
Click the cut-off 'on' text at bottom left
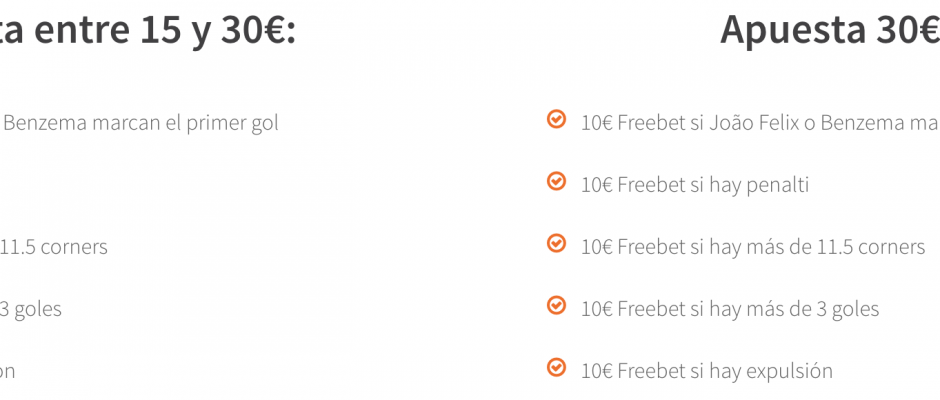(x=7, y=372)
